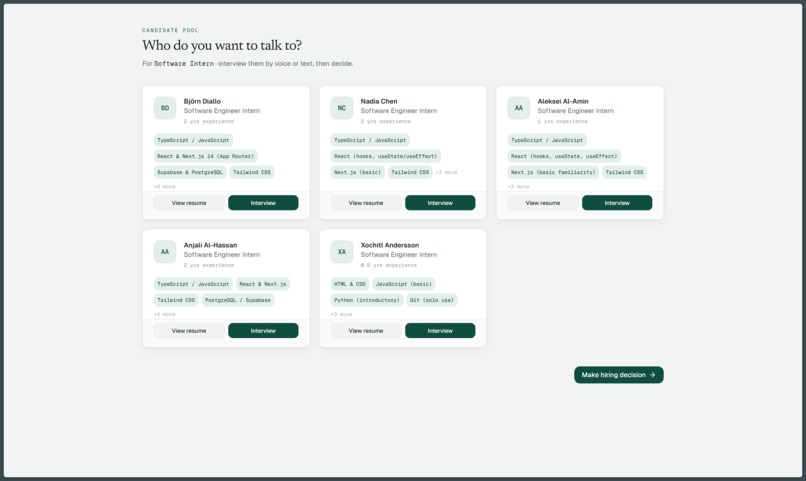Image resolution: width=806 pixels, height=481 pixels.
Task: Click Björn Diallo's BD avatar
Action: [164, 108]
